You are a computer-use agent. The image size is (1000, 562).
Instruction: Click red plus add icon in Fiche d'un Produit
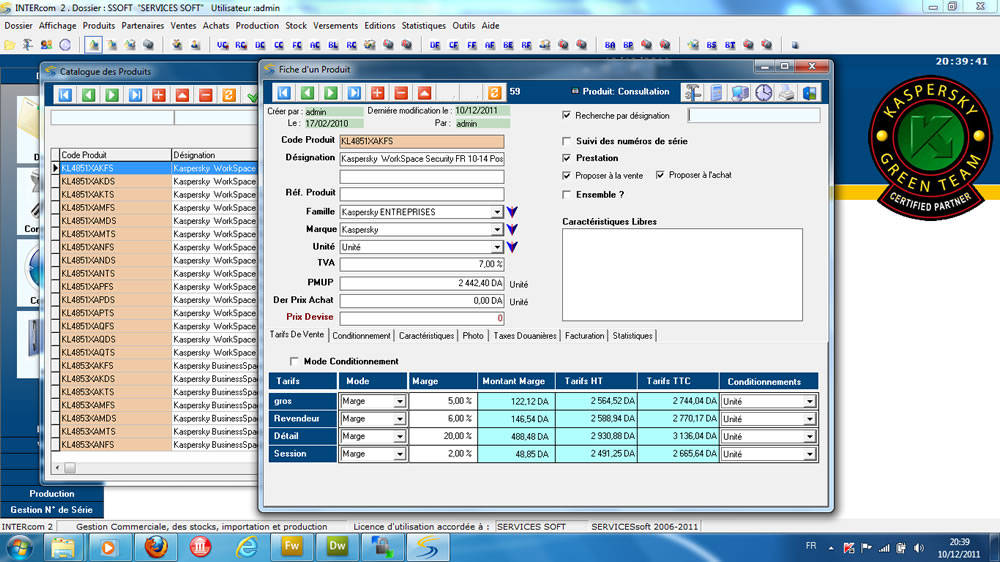[378, 92]
